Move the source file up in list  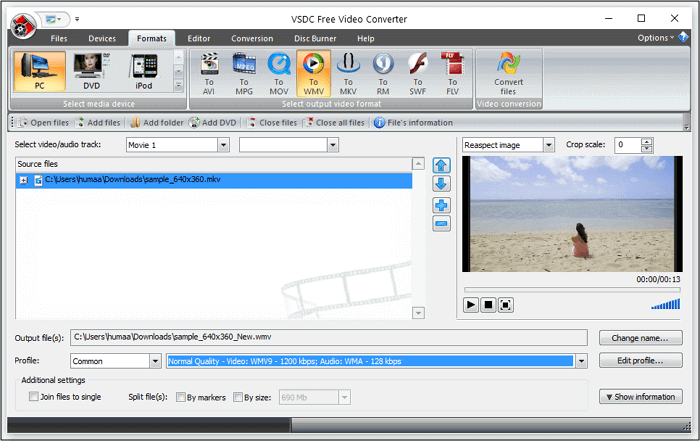(x=441, y=166)
